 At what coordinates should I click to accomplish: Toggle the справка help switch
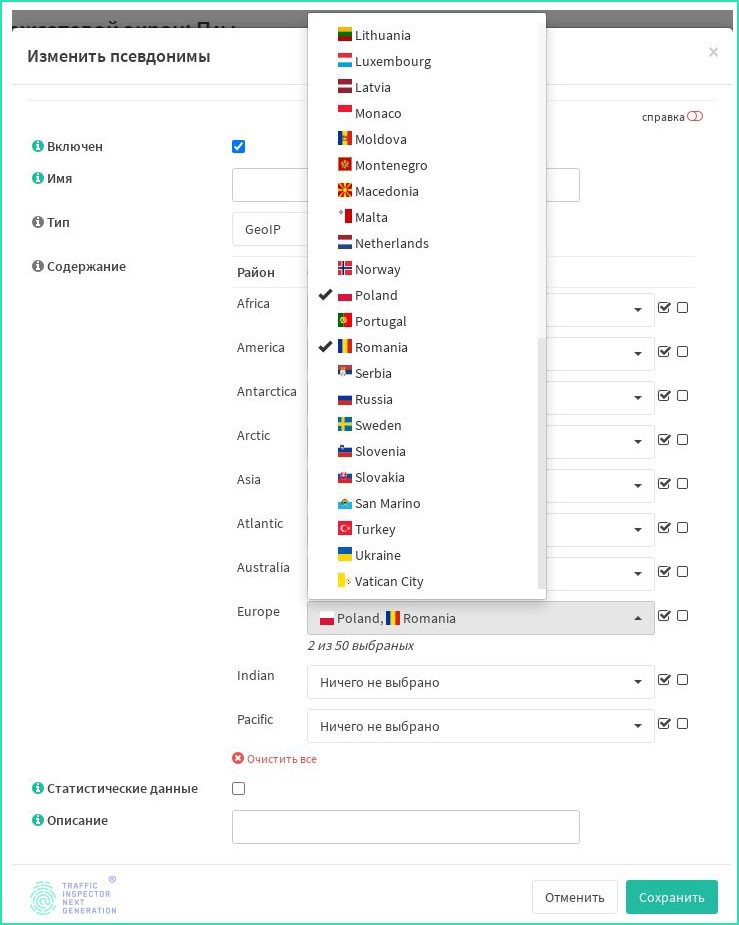(695, 116)
